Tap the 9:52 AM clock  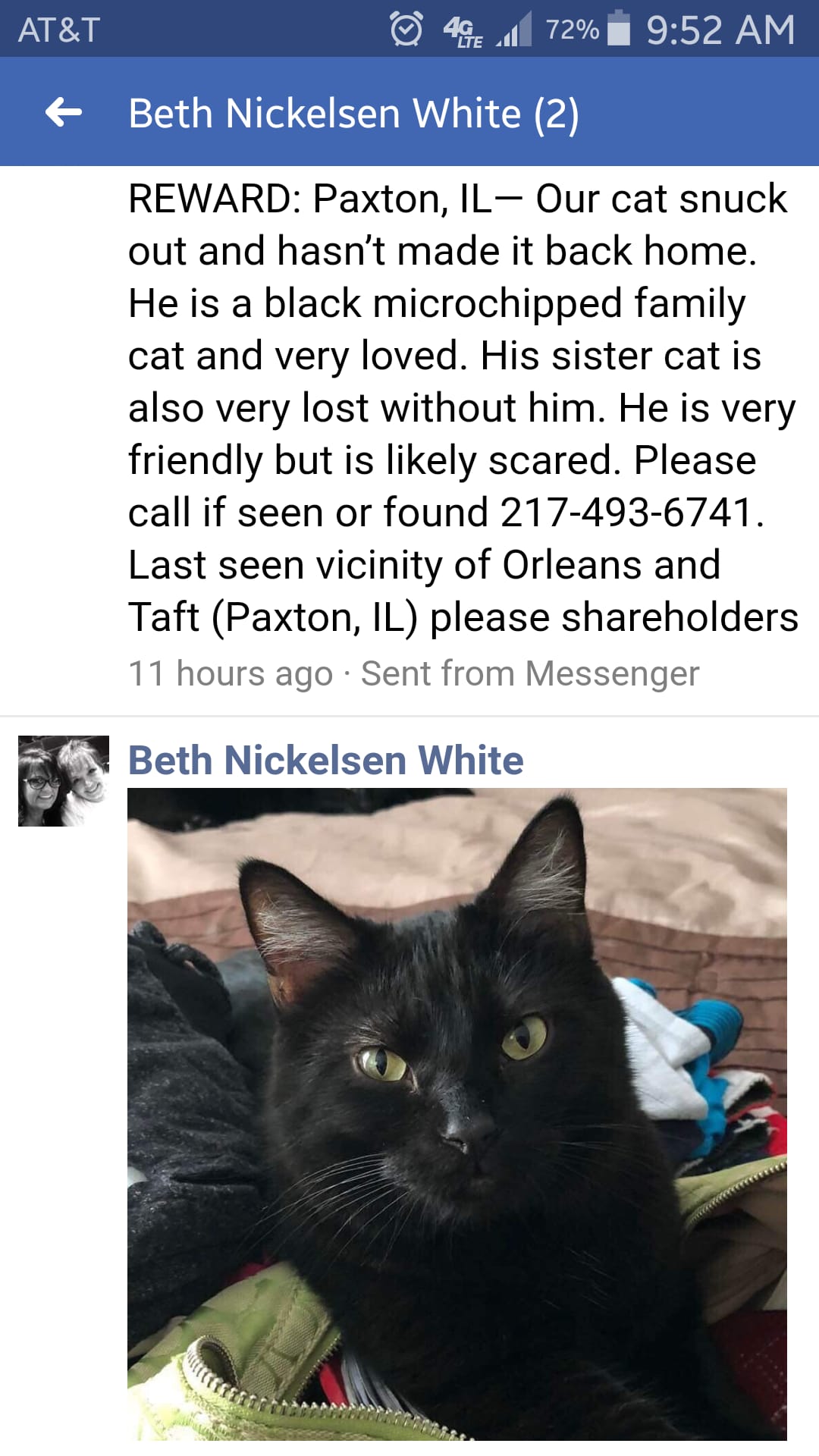point(720,30)
